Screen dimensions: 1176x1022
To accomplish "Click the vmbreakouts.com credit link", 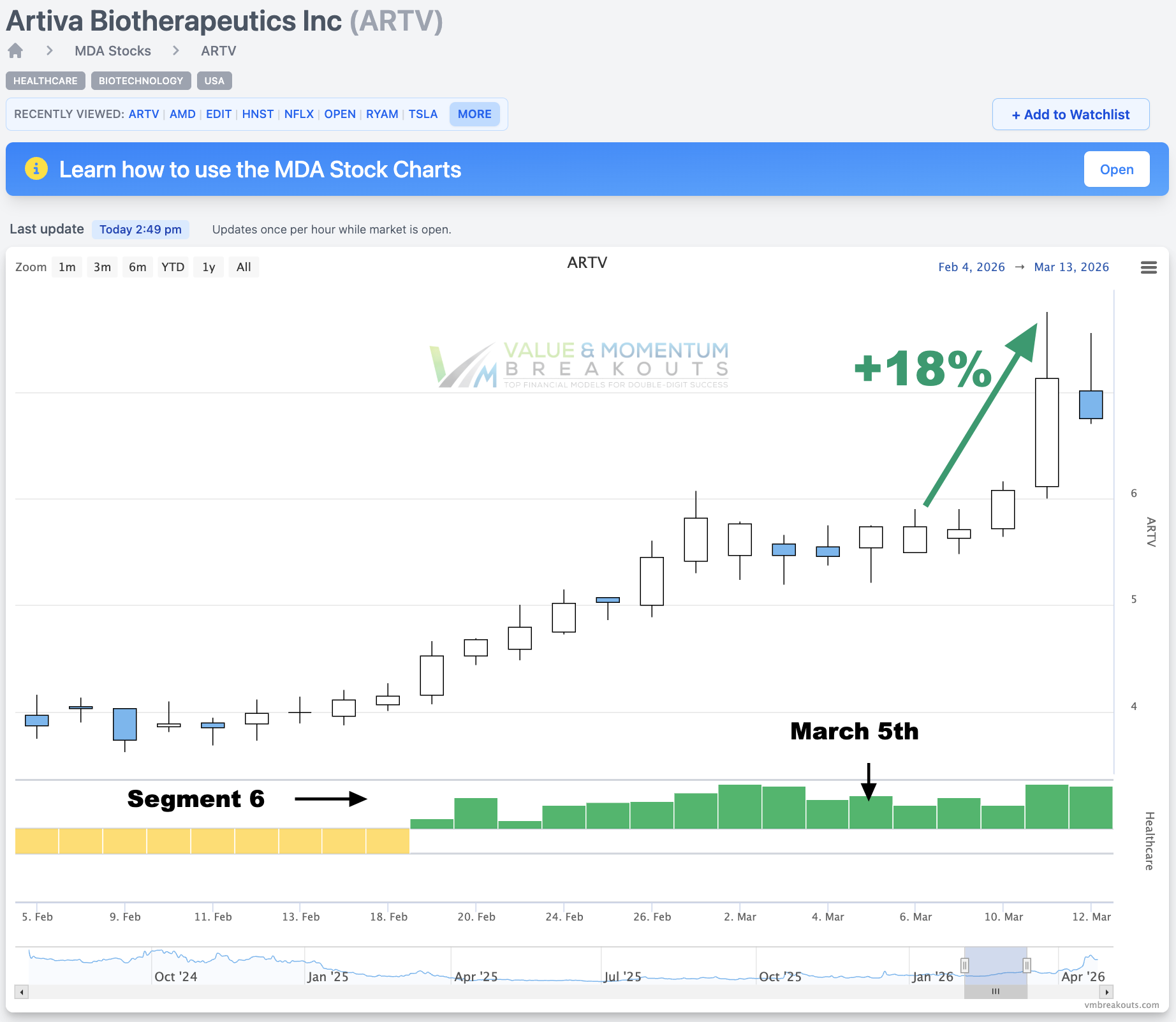I will (1122, 1005).
